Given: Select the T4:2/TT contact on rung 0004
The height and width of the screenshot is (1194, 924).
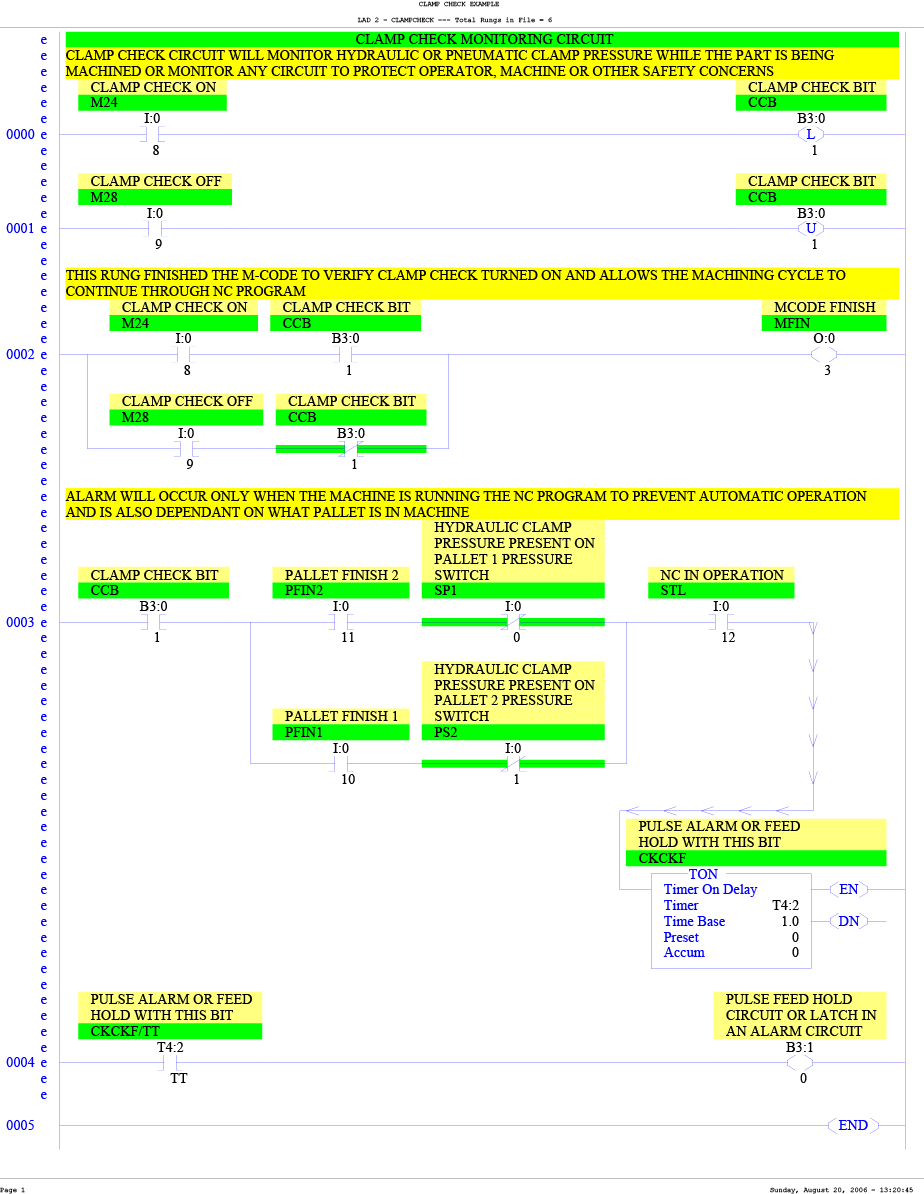Looking at the screenshot, I should [x=171, y=1062].
